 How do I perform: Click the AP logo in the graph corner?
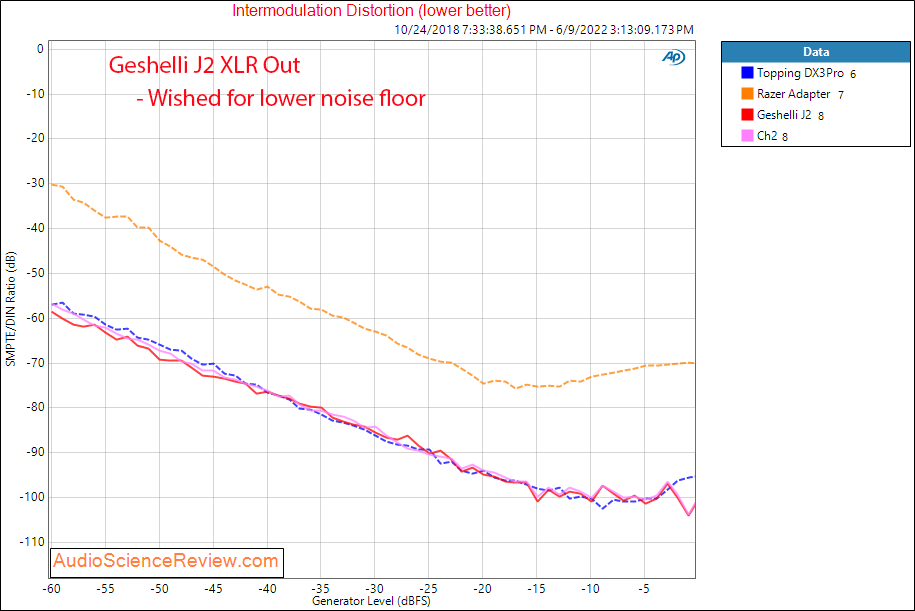(673, 57)
